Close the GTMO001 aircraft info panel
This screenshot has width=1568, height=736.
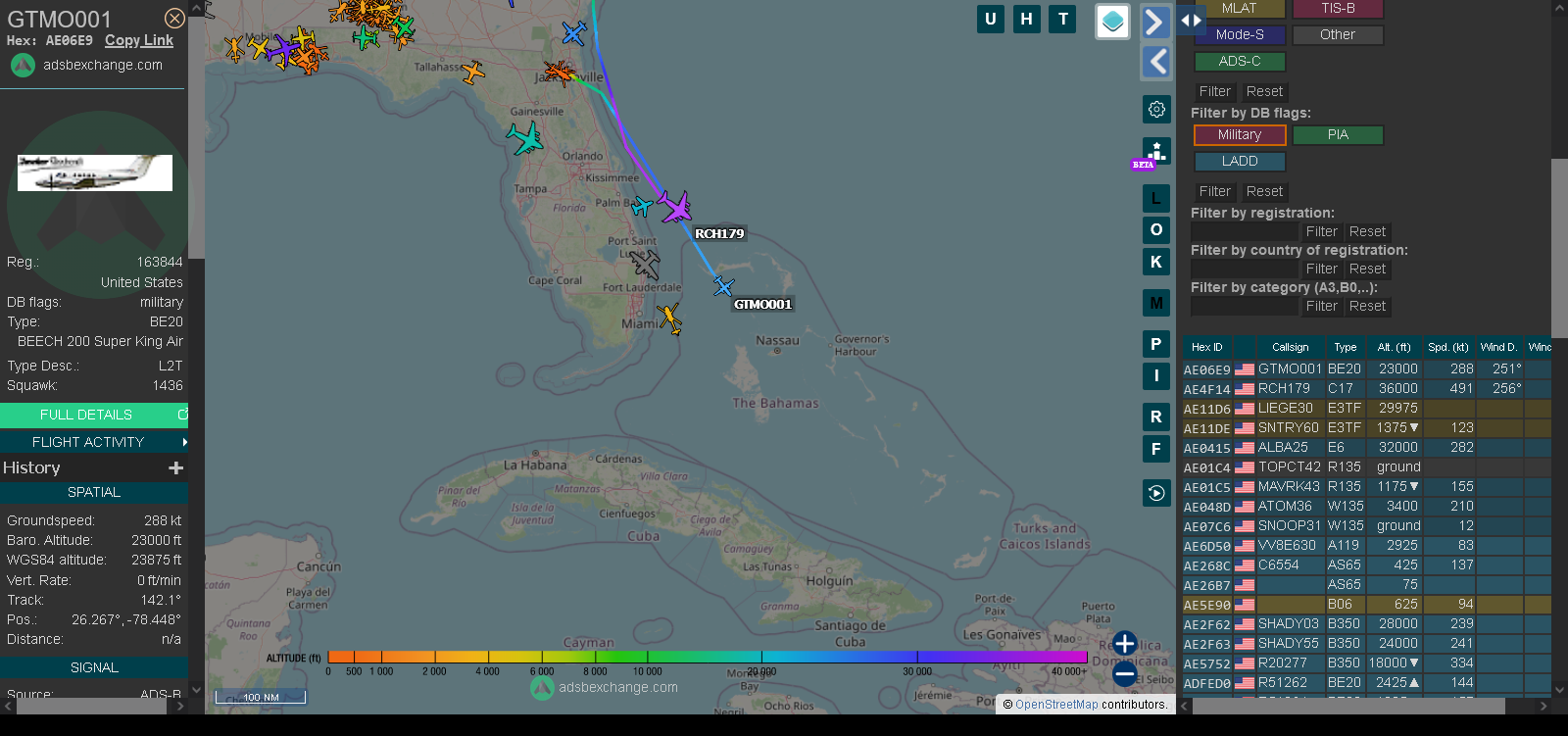pyautogui.click(x=174, y=19)
